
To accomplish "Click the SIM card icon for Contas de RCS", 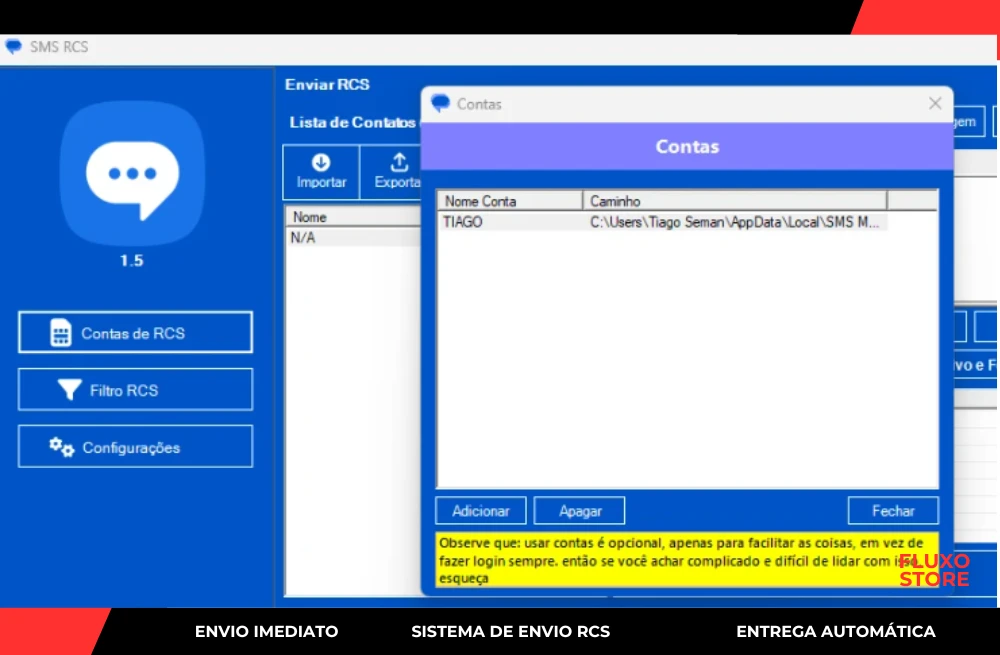I will click(x=61, y=333).
